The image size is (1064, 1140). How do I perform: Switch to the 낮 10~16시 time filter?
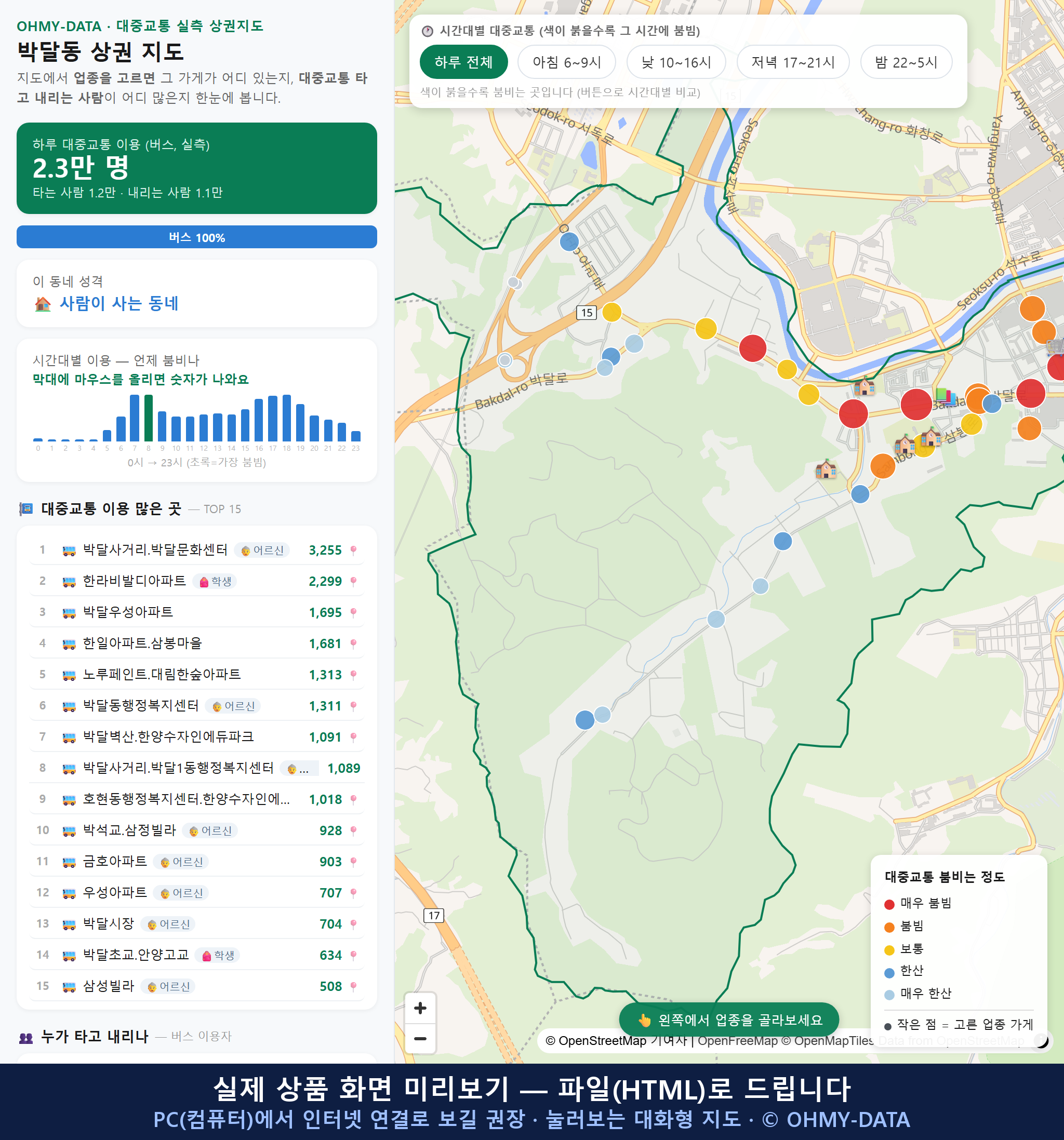(676, 62)
